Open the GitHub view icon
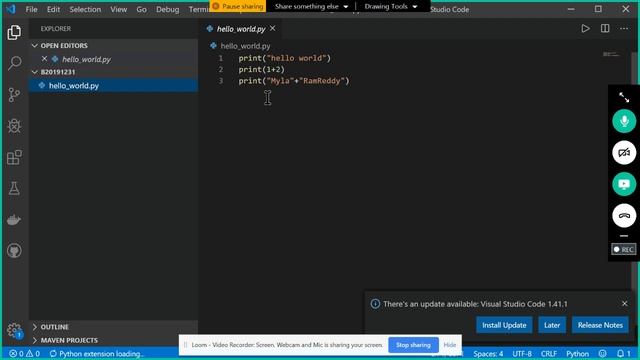Image resolution: width=640 pixels, height=360 pixels. 14,251
